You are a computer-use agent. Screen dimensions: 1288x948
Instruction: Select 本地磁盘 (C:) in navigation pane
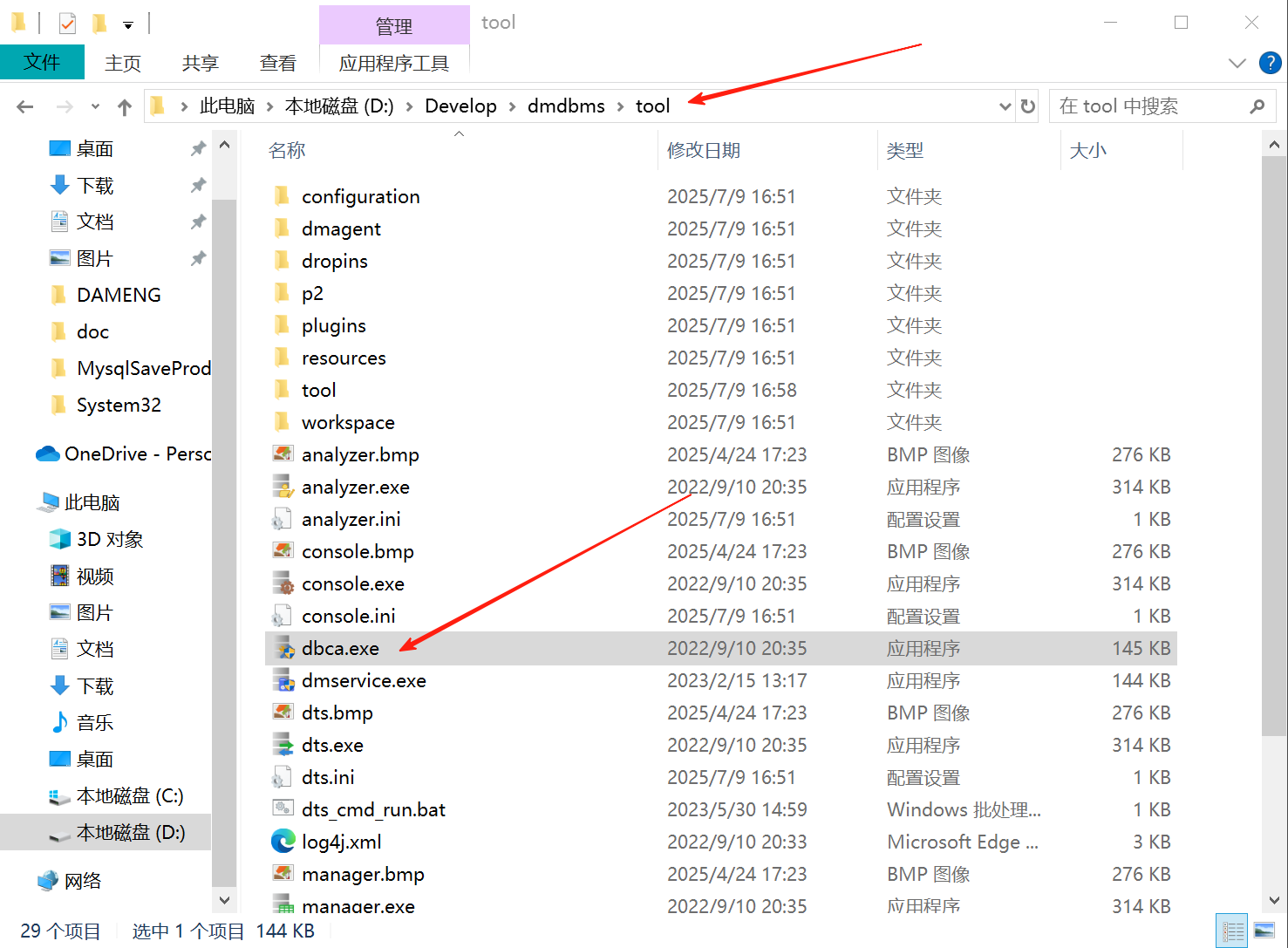(x=130, y=795)
